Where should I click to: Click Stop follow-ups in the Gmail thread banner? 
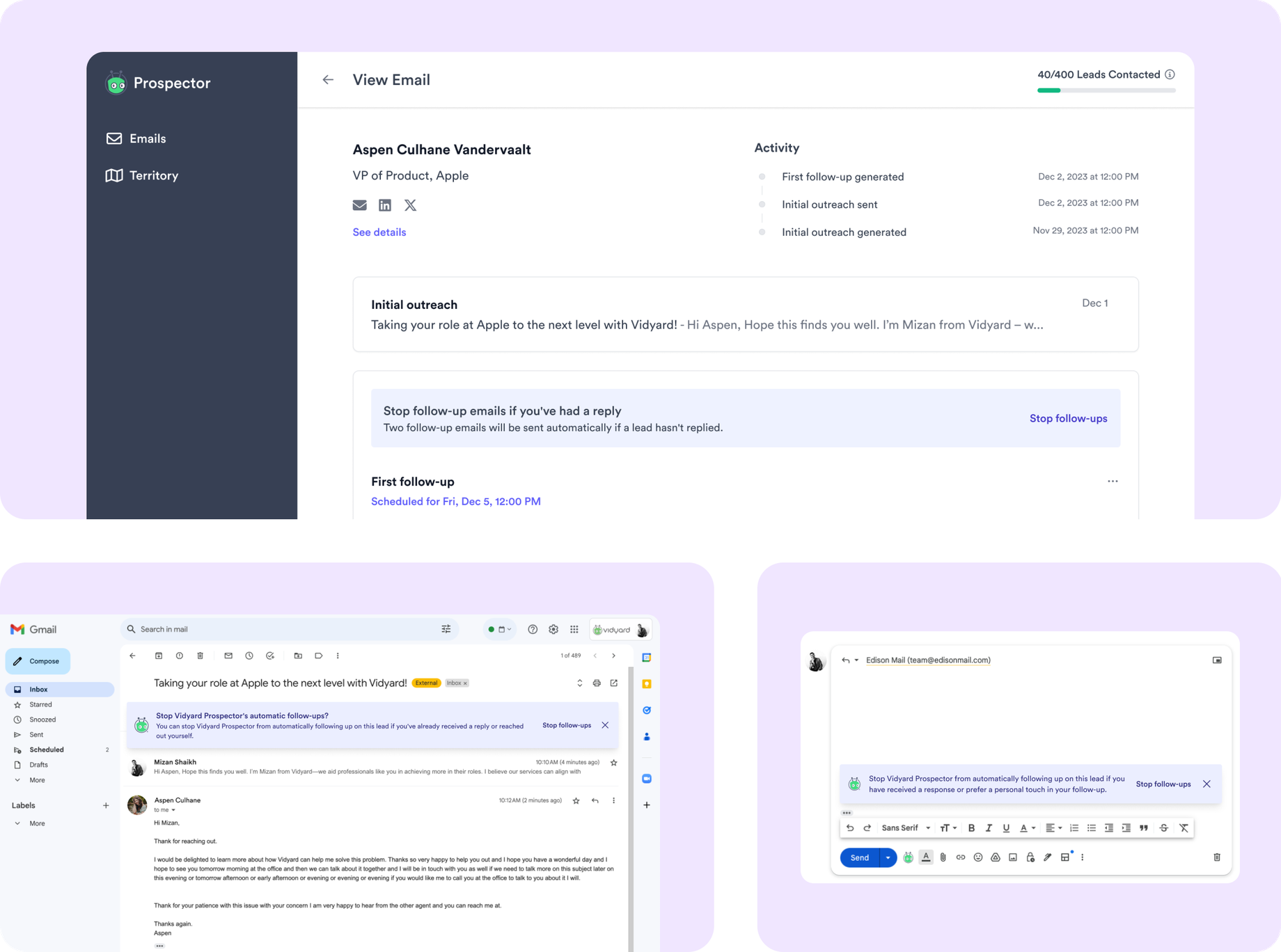(567, 725)
